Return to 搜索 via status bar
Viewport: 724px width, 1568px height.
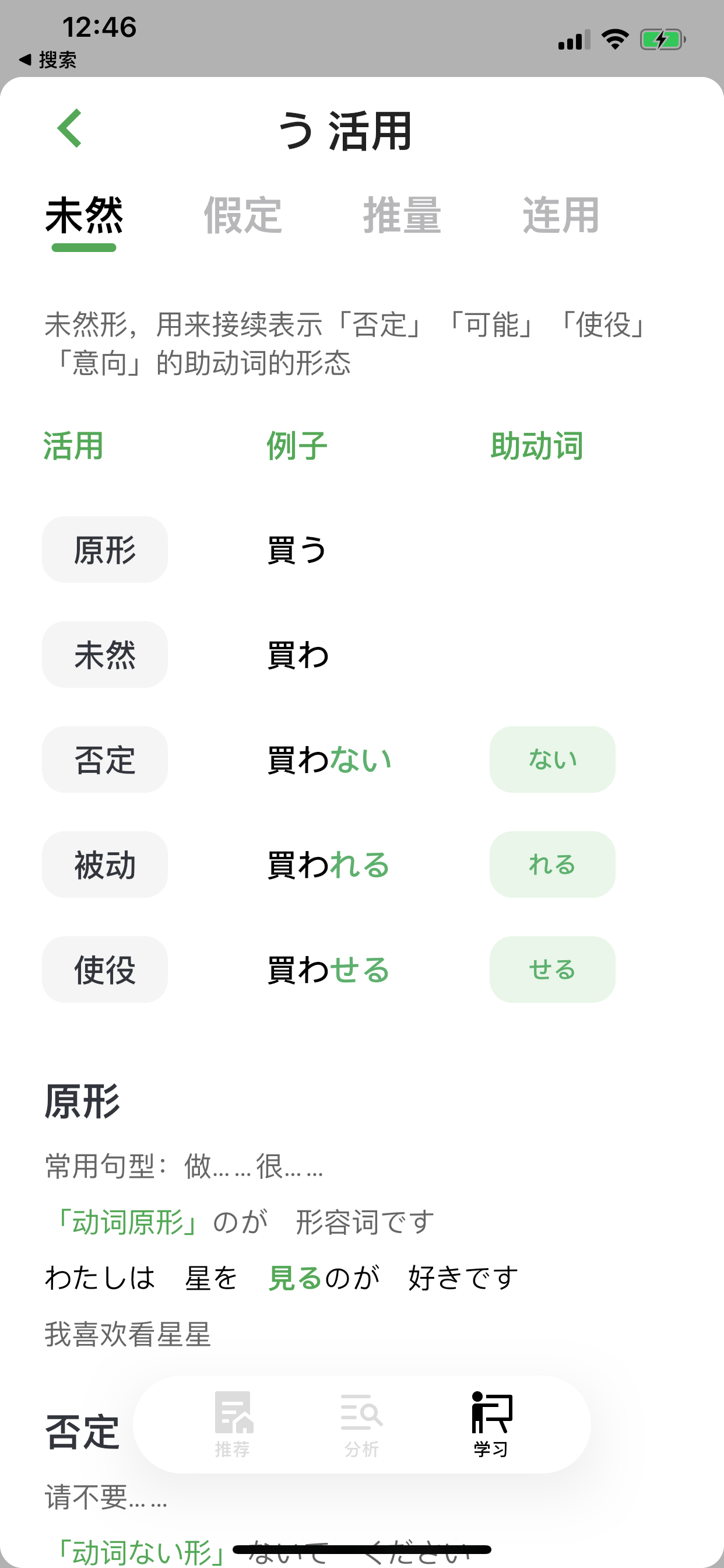click(47, 60)
